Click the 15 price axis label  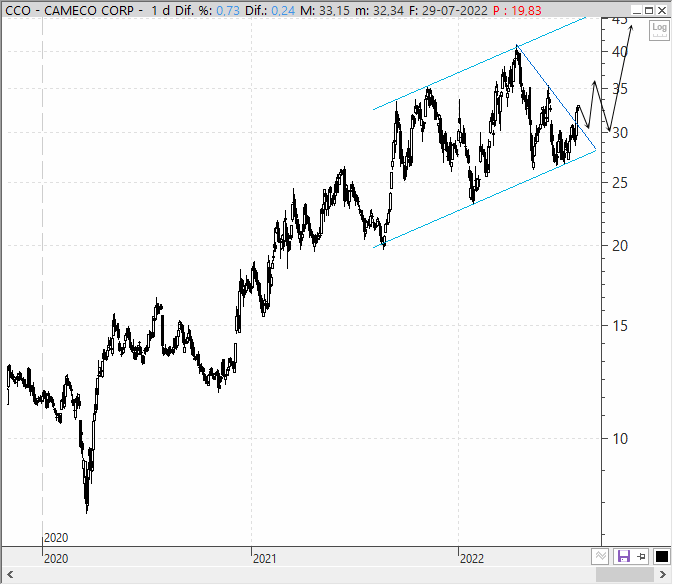tap(620, 326)
